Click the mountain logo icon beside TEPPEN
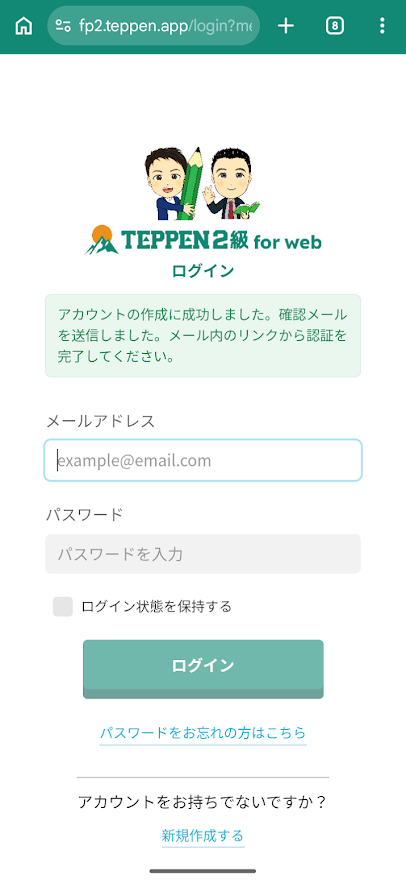 click(101, 239)
